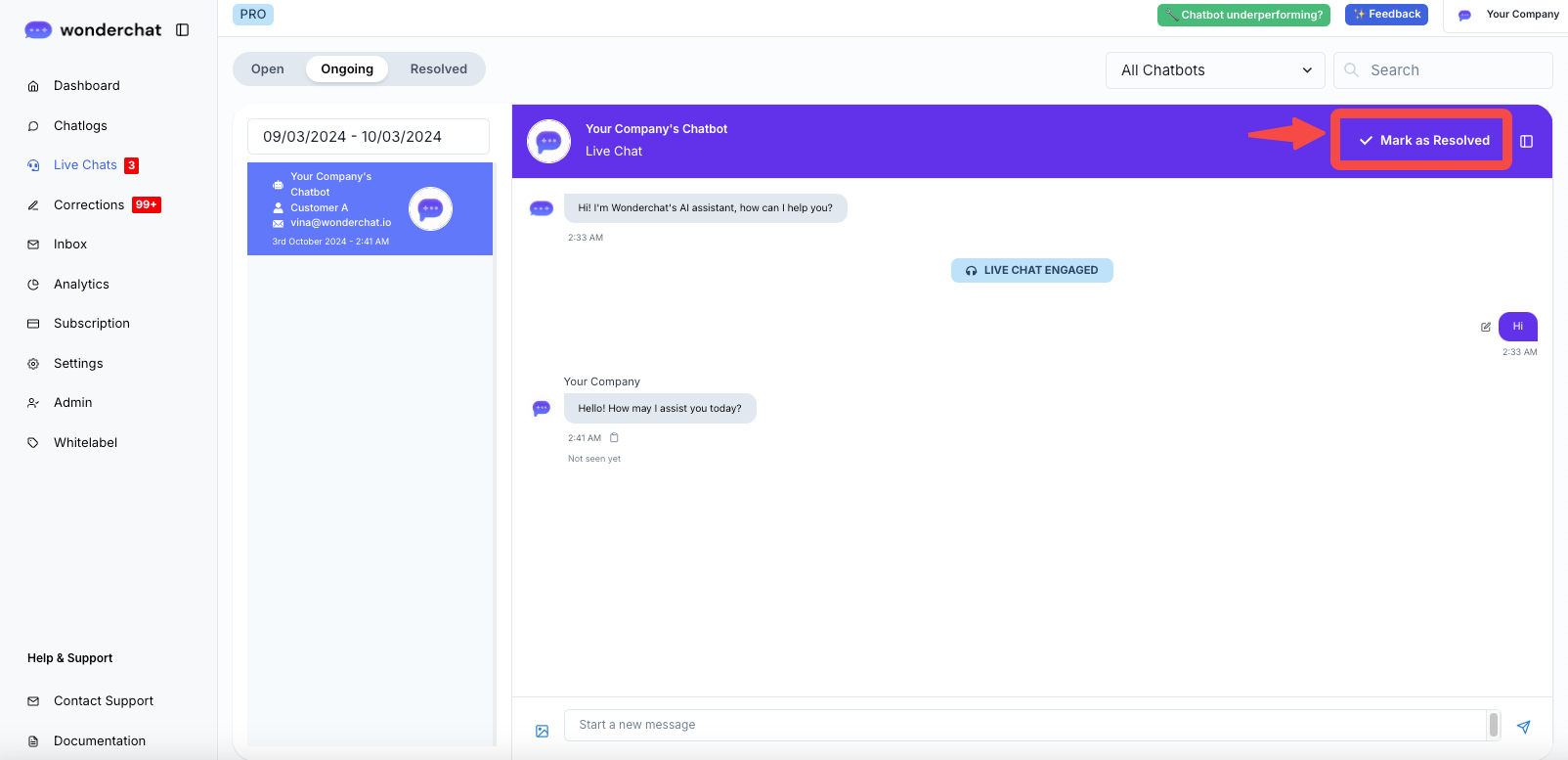
Task: Copy message using icon next to 2:41 AM
Action: (x=614, y=438)
